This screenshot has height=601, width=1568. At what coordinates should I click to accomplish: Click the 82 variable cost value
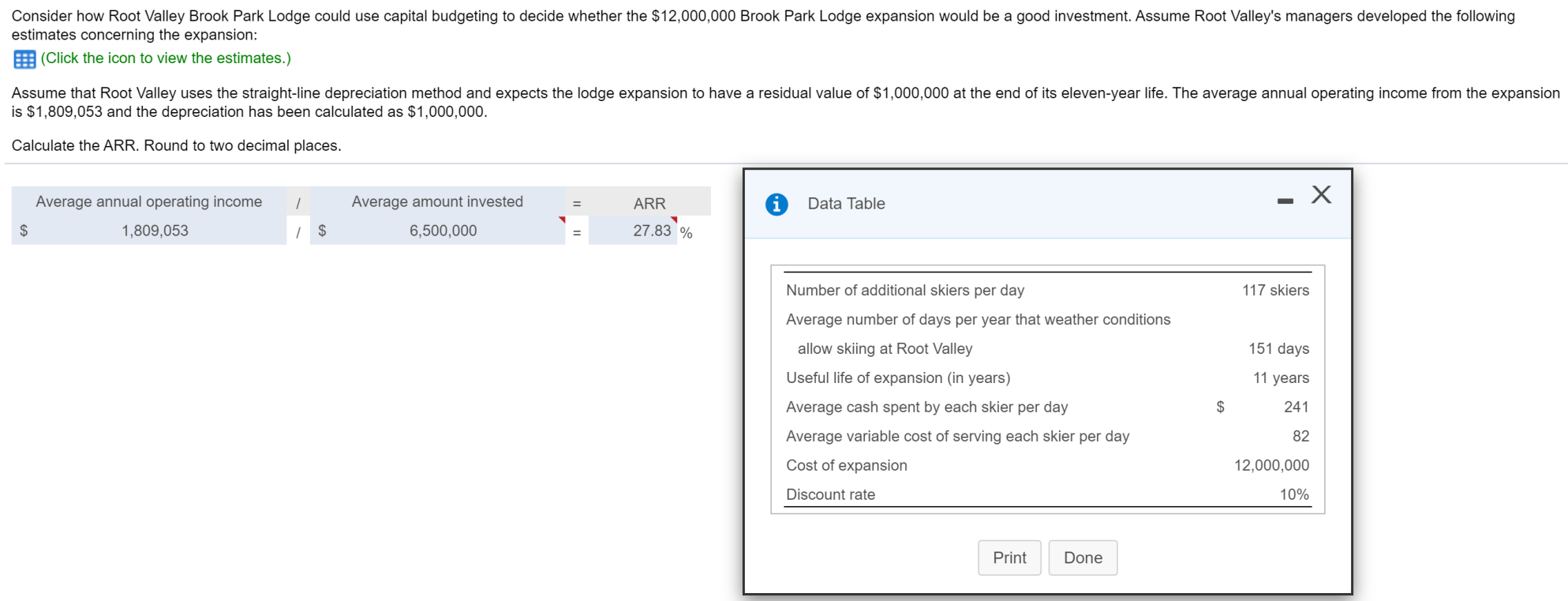1300,437
